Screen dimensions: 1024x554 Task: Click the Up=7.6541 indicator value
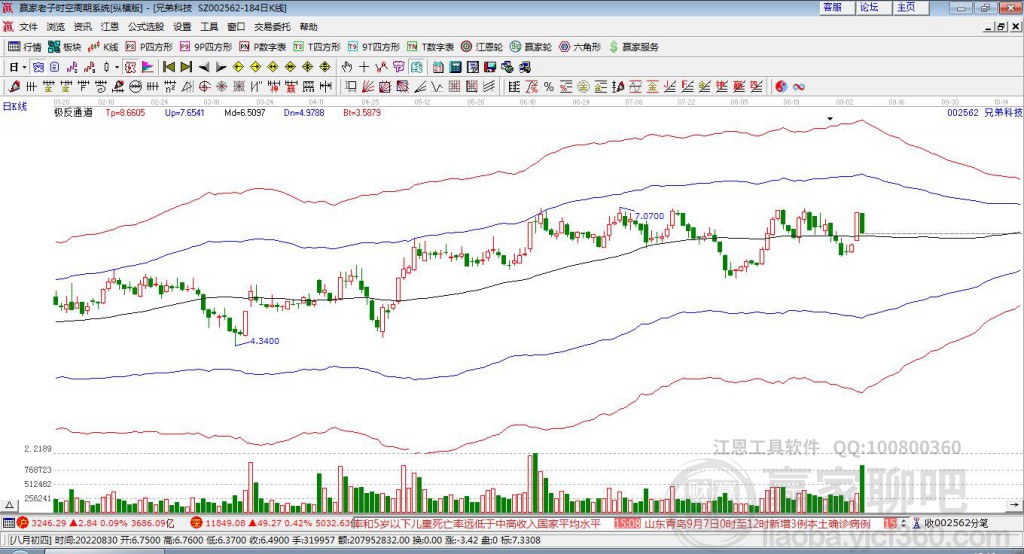(185, 112)
